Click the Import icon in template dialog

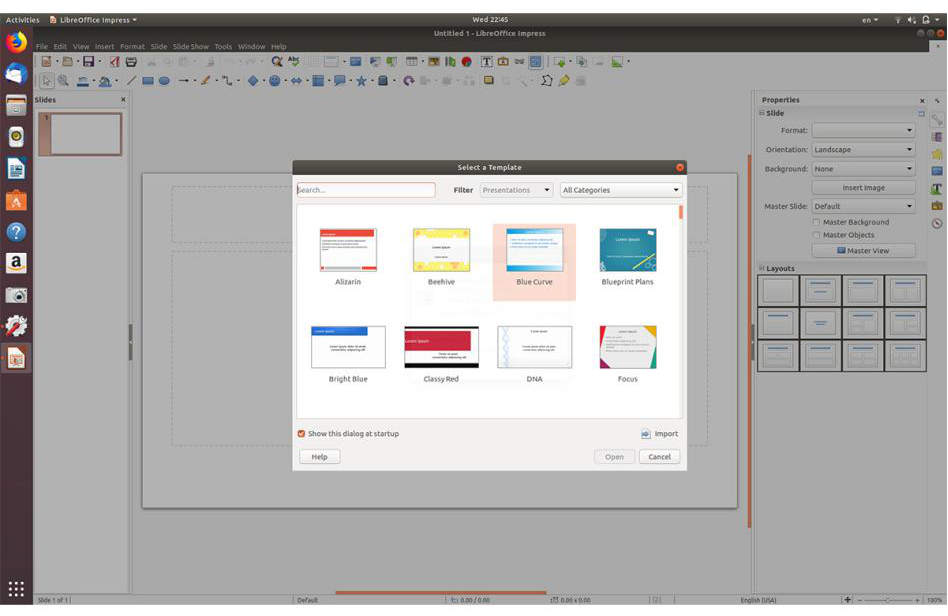pos(646,434)
